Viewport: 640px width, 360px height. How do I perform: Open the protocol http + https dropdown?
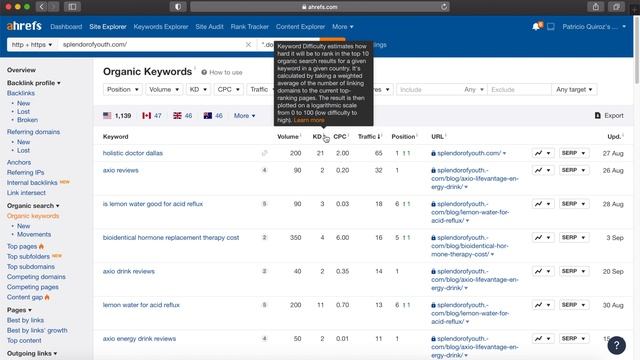point(32,44)
